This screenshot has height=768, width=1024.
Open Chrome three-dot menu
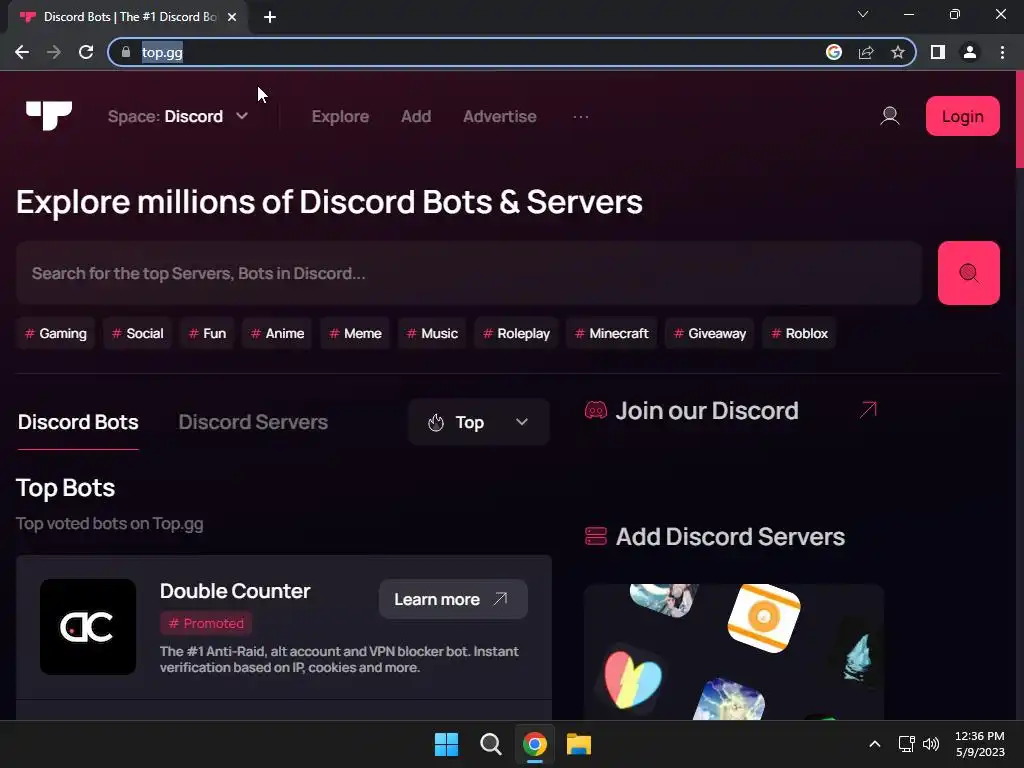point(1002,52)
